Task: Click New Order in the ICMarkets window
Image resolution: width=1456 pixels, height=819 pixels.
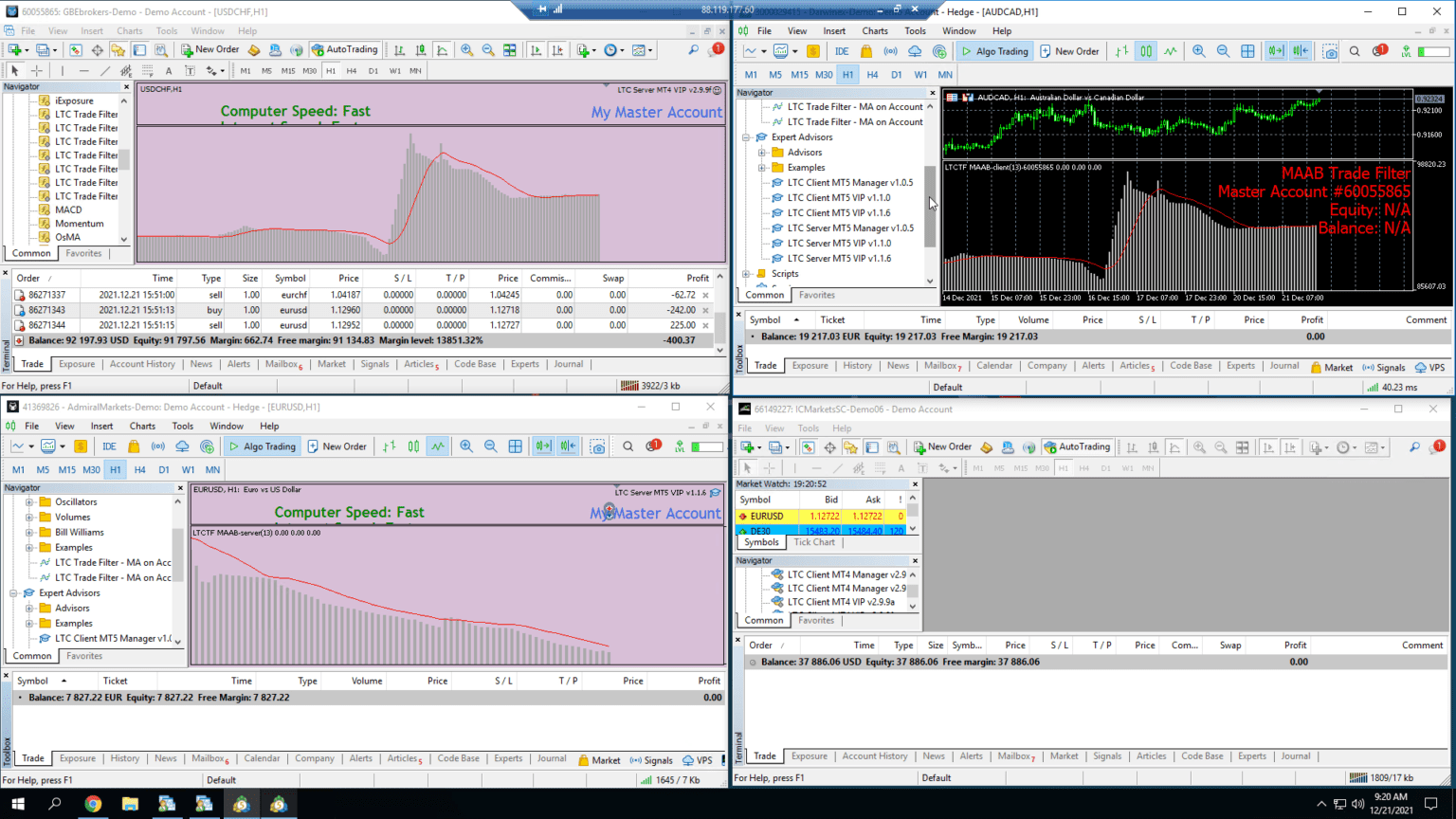Action: pyautogui.click(x=943, y=446)
